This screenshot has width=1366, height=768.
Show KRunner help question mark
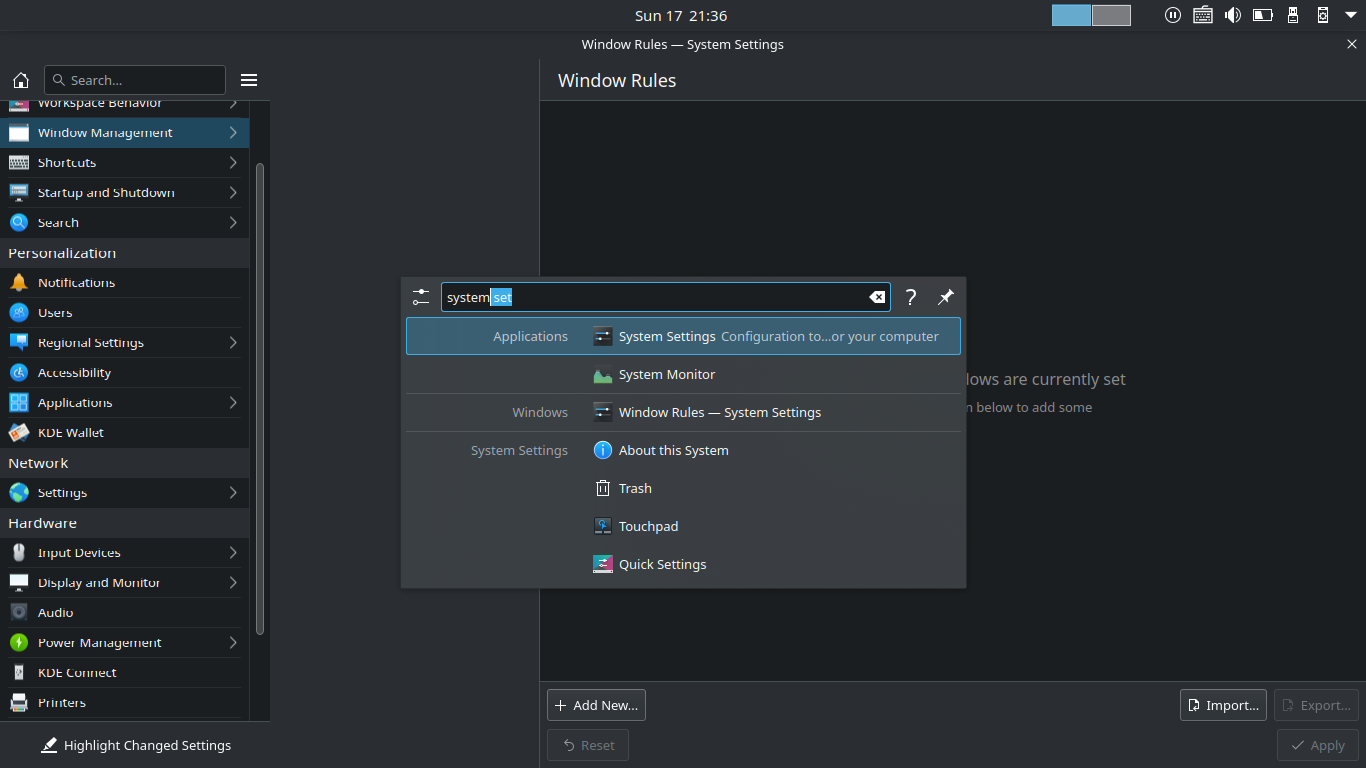(x=911, y=297)
